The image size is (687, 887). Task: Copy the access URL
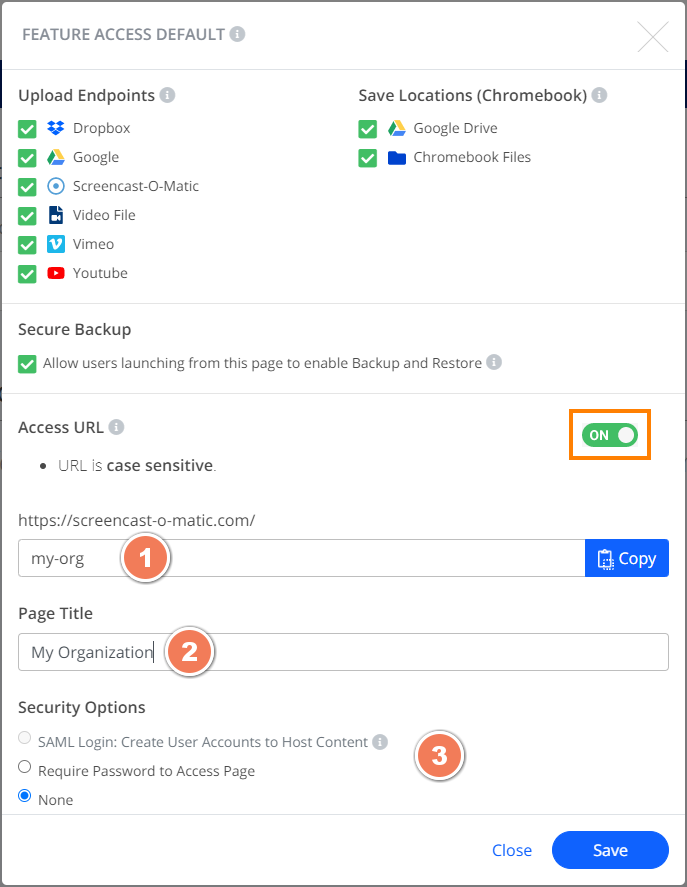coord(627,558)
